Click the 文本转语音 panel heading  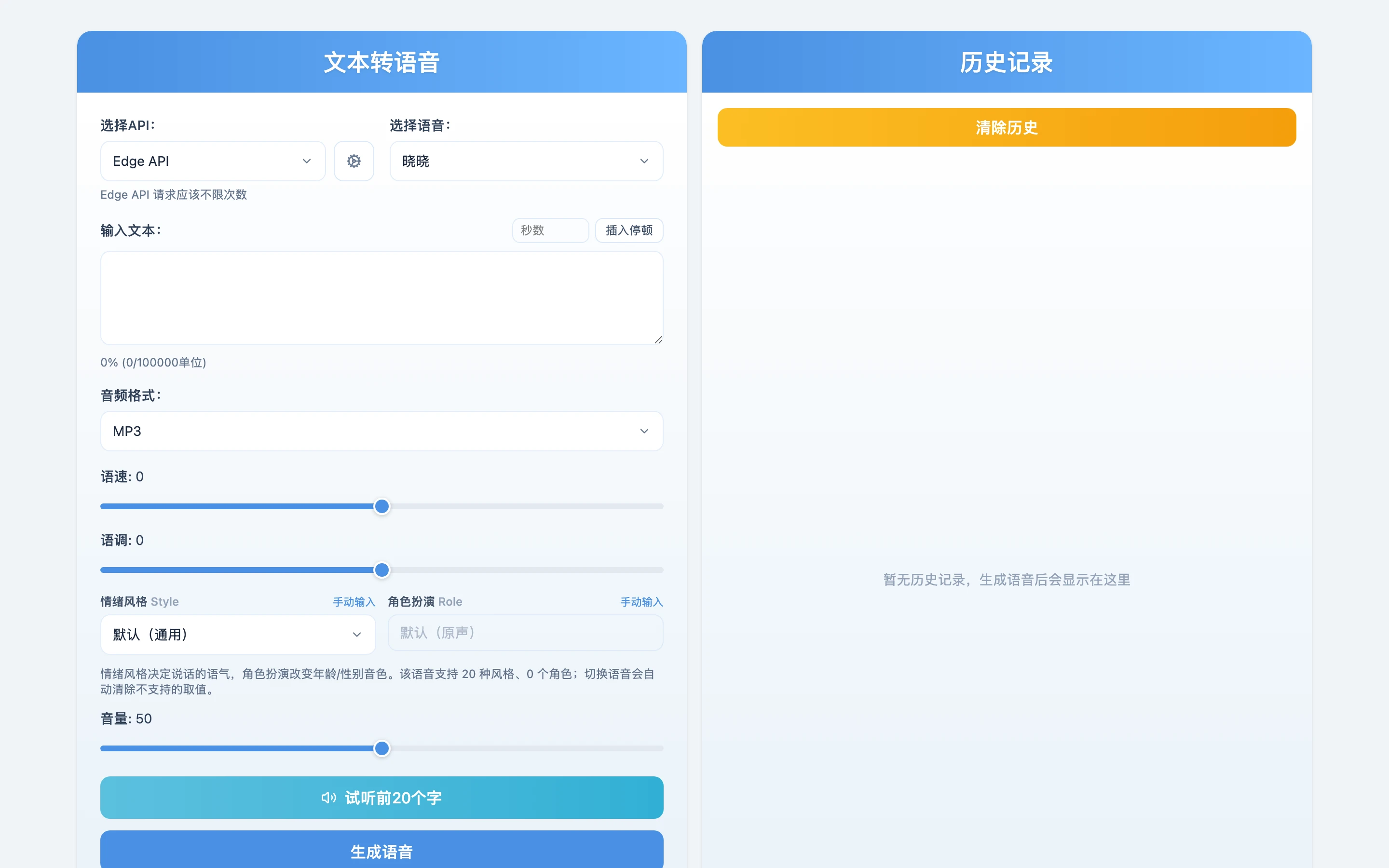tap(381, 62)
